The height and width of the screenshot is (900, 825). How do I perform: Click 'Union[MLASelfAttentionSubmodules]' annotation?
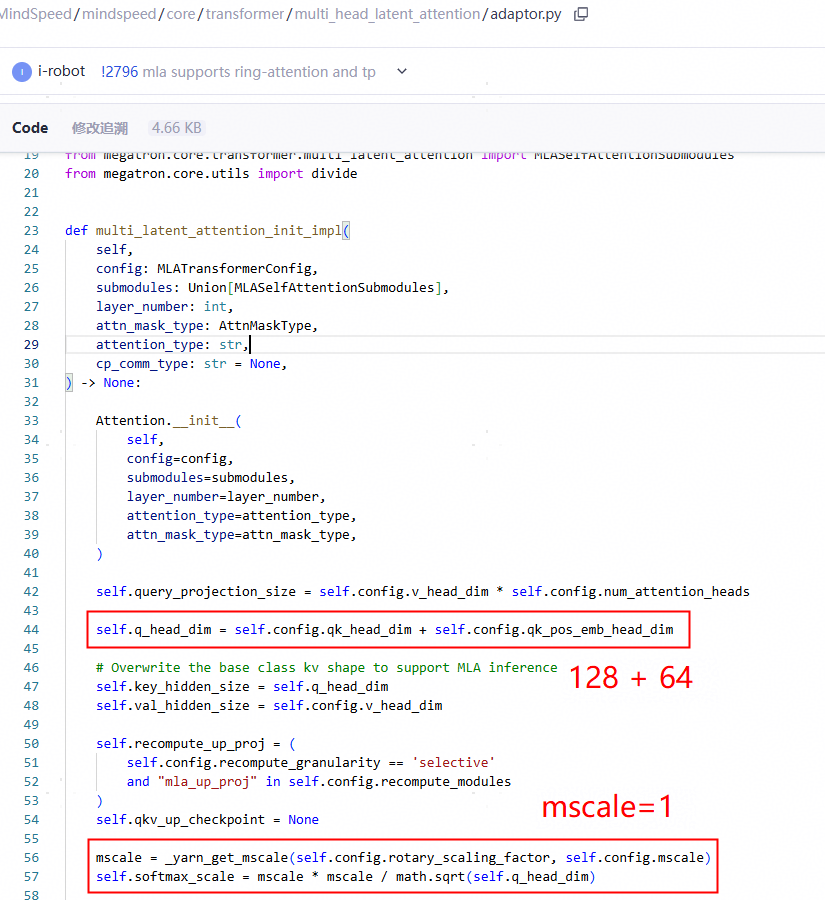point(315,288)
